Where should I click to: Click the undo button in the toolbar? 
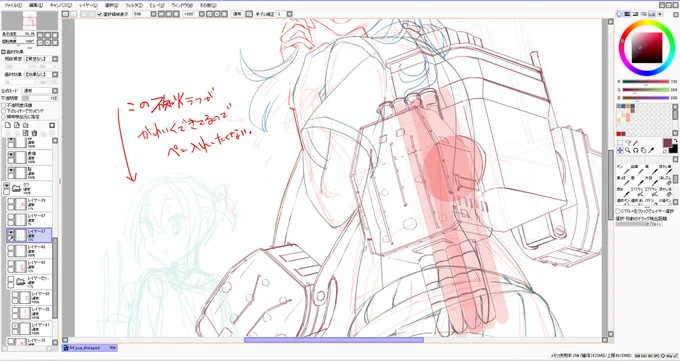tap(65, 14)
